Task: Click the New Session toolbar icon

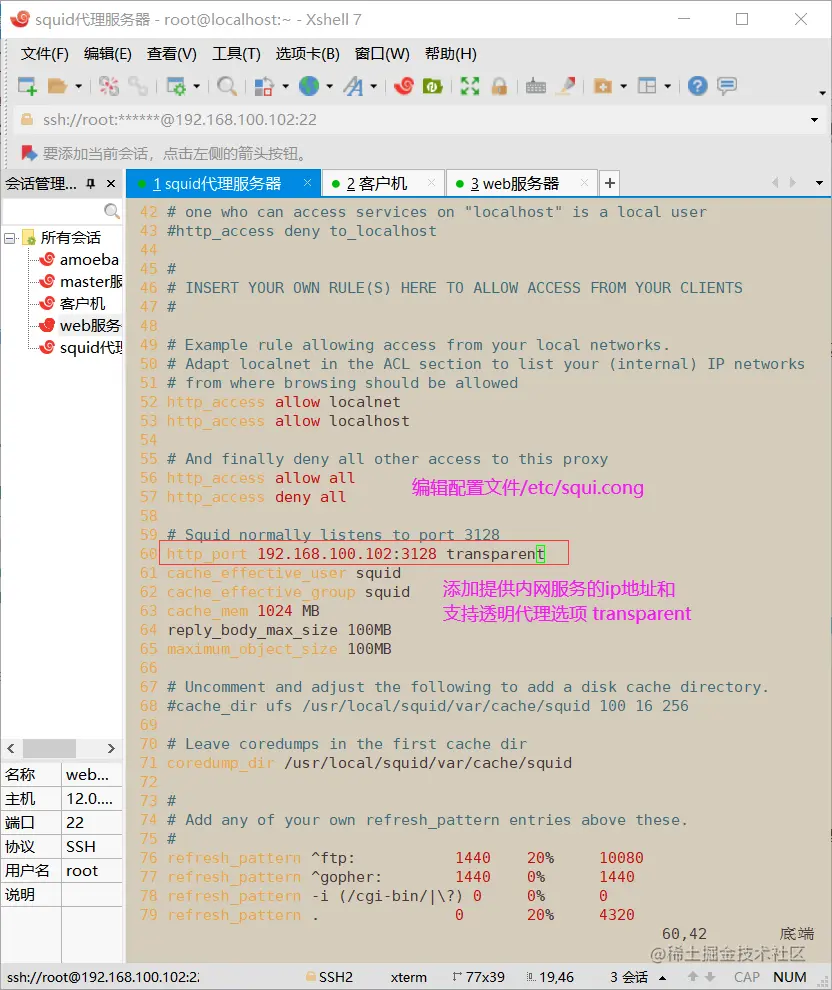Action: tap(27, 86)
